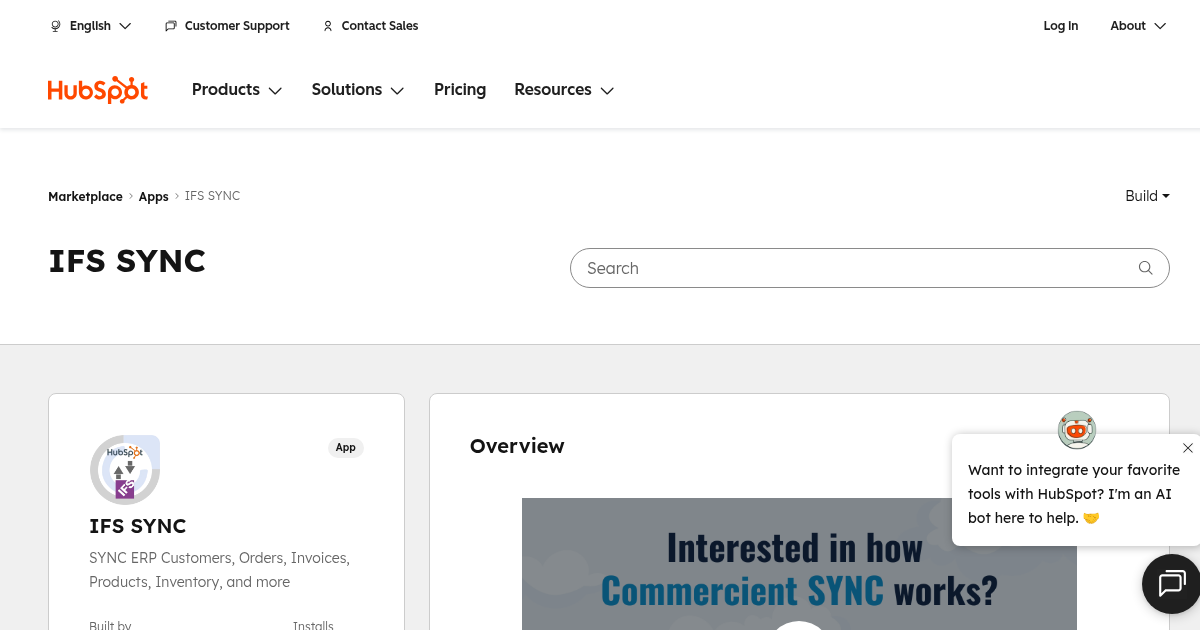This screenshot has height=630, width=1200.
Task: Click the IFS SYNC page heading
Action: (x=127, y=261)
